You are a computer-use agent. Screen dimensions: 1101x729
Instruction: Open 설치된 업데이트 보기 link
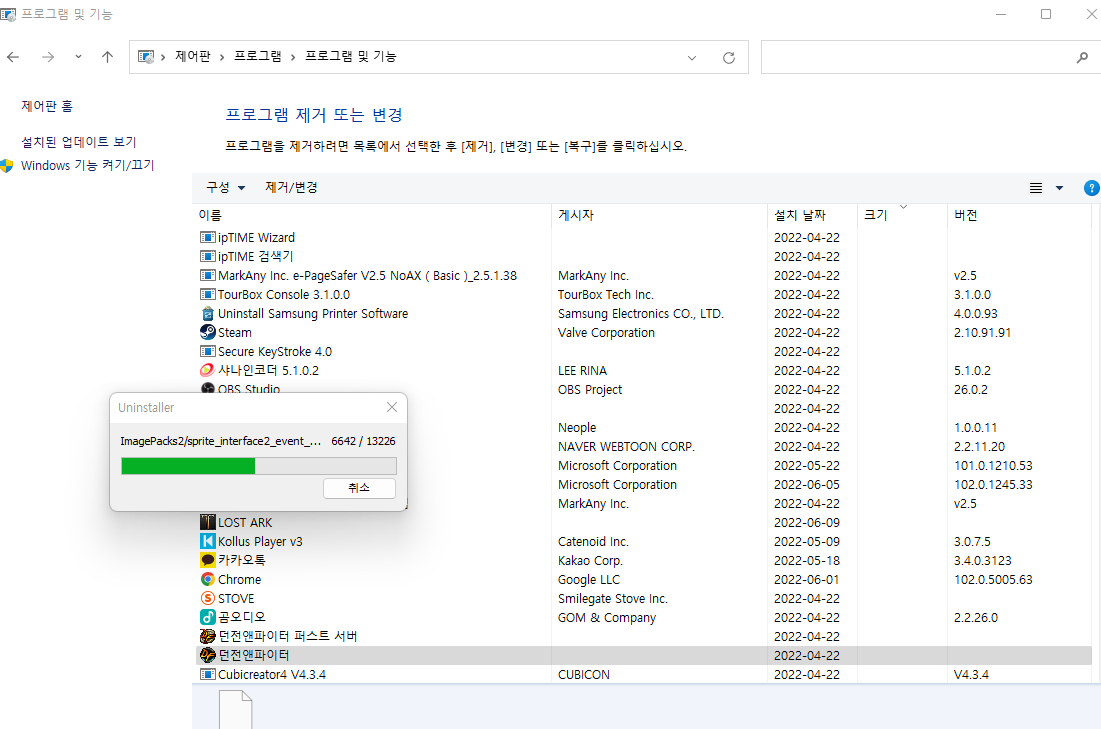(x=79, y=142)
